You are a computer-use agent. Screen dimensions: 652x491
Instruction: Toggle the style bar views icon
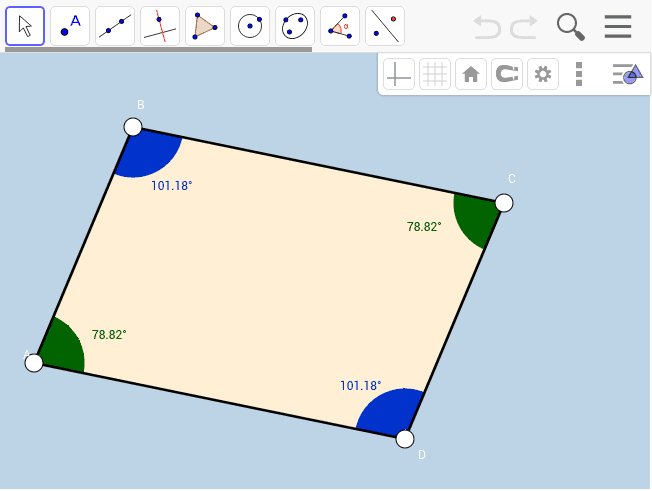tap(628, 74)
